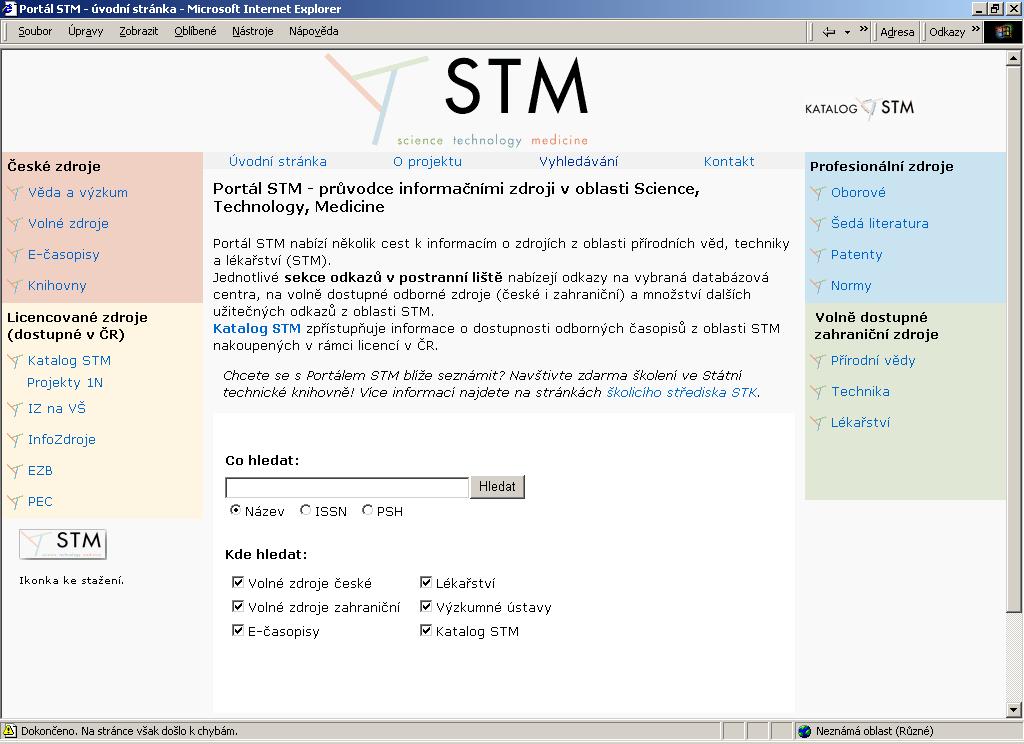This screenshot has width=1024, height=744.
Task: Select the ISSN radio button
Action: (x=305, y=510)
